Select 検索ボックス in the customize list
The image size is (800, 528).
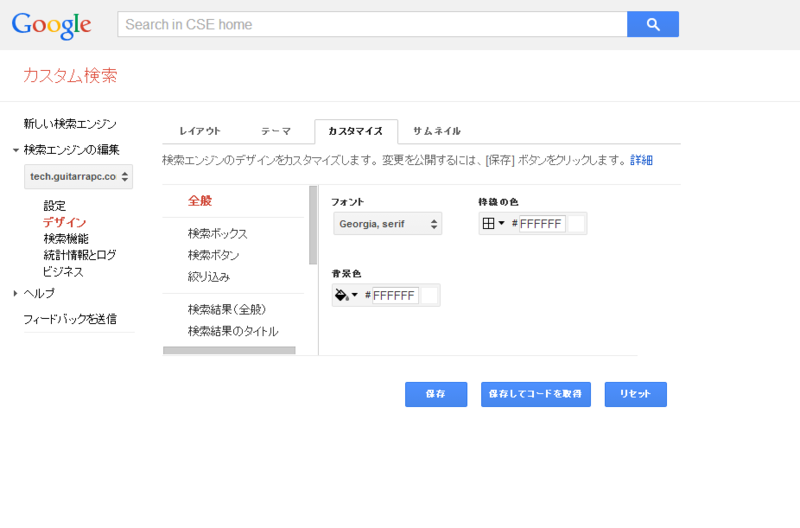click(217, 234)
